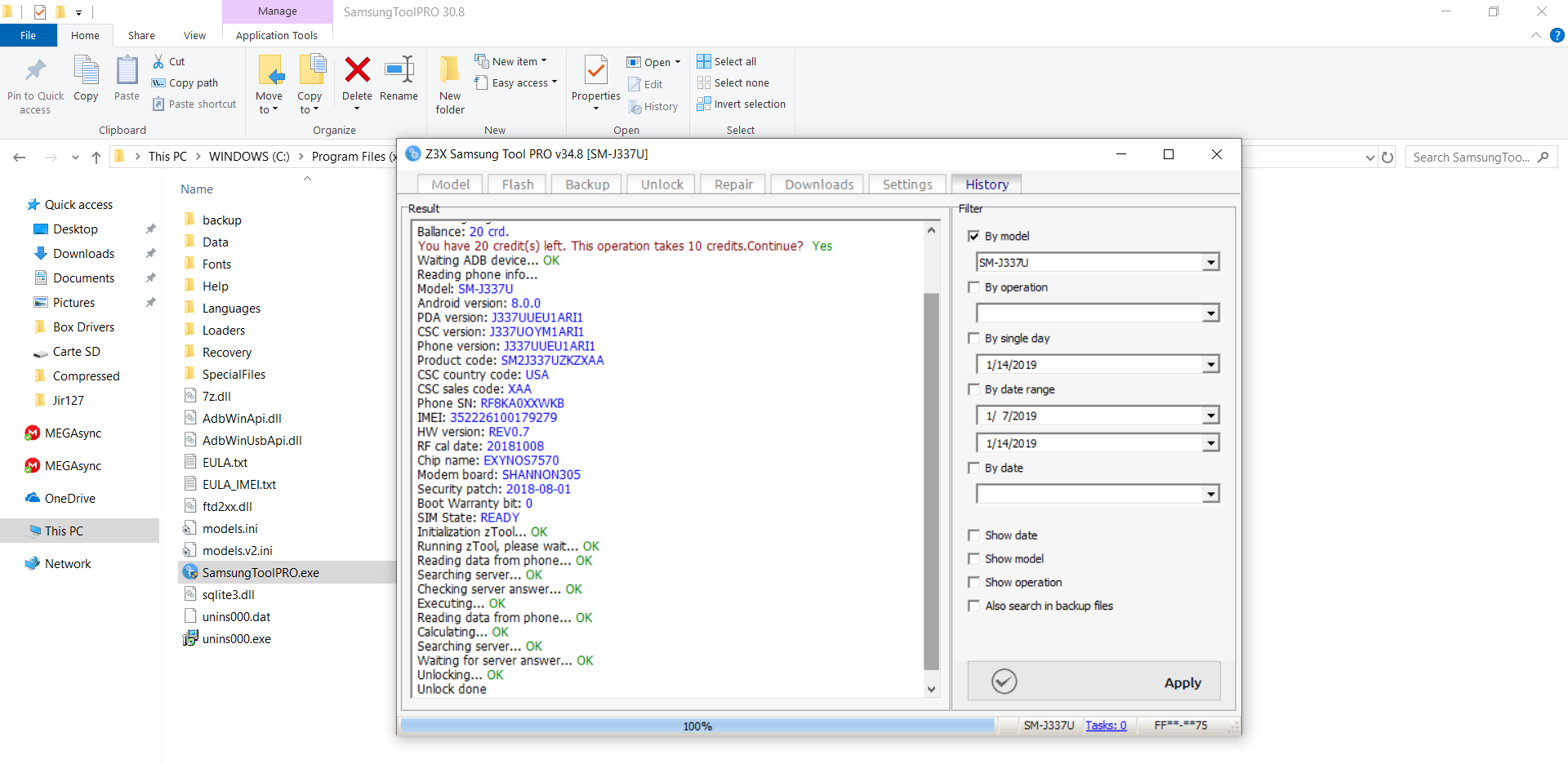1568x764 pixels.
Task: Switch to the Backup tab
Action: (587, 184)
